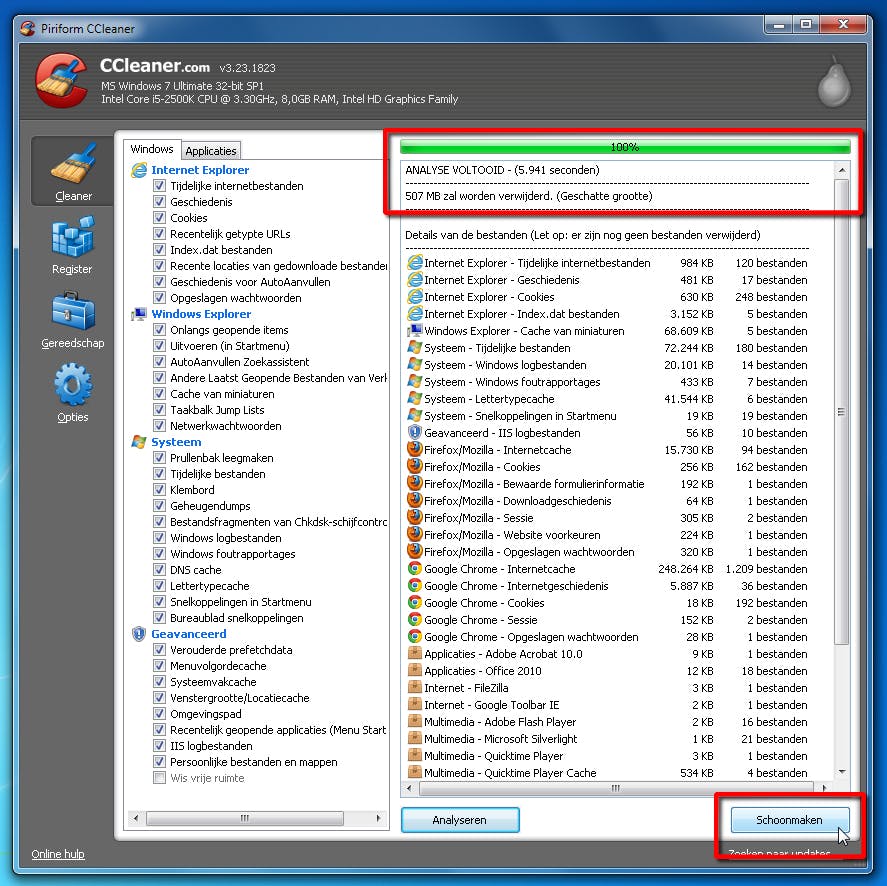The image size is (887, 886).
Task: Click Firefox icon of Downloadgeschiedenis result
Action: 415,500
